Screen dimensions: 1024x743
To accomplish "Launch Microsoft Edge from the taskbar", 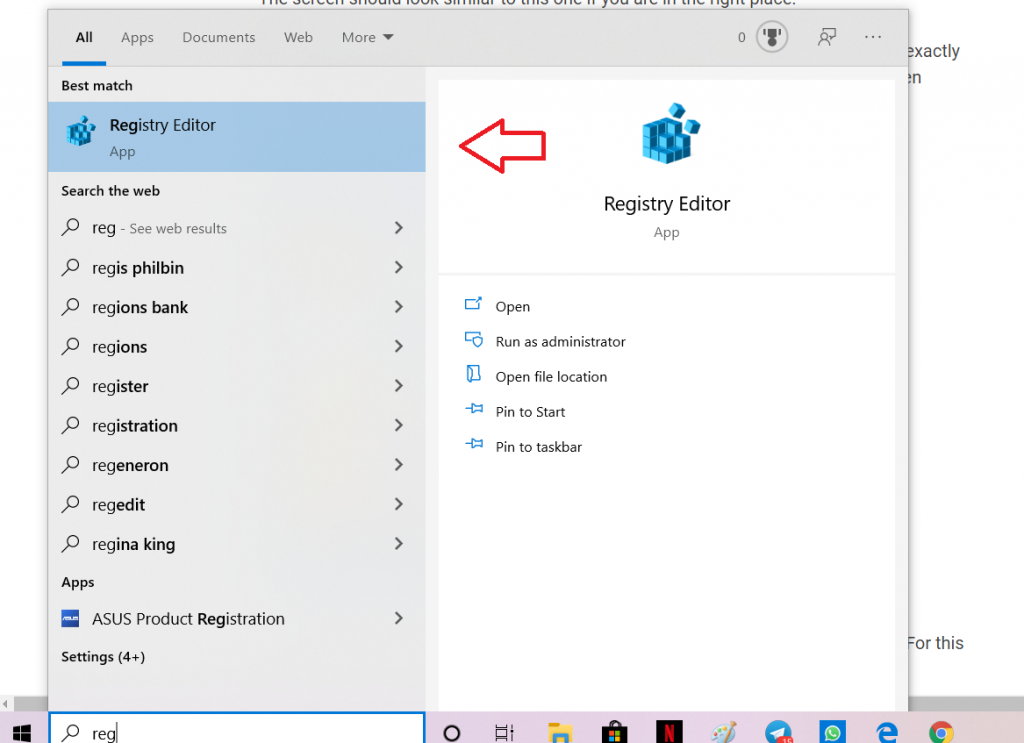I will (887, 733).
